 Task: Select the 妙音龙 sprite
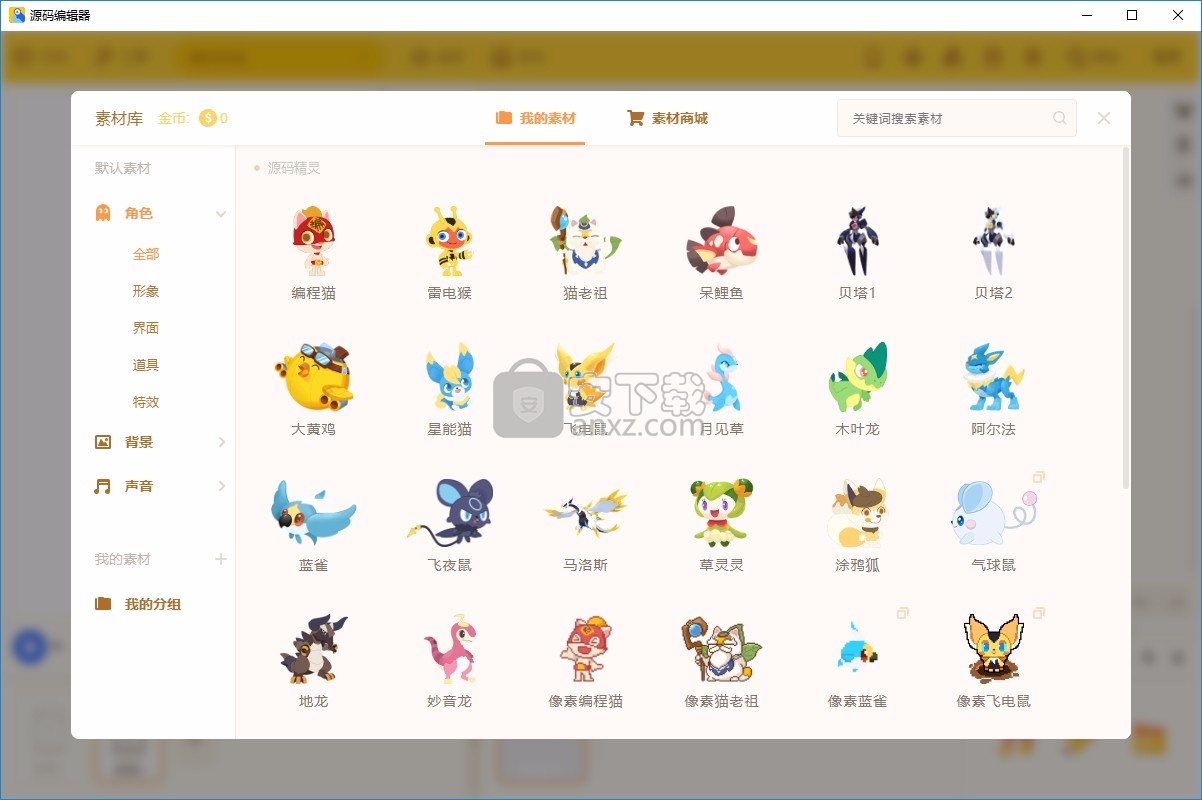tap(450, 649)
